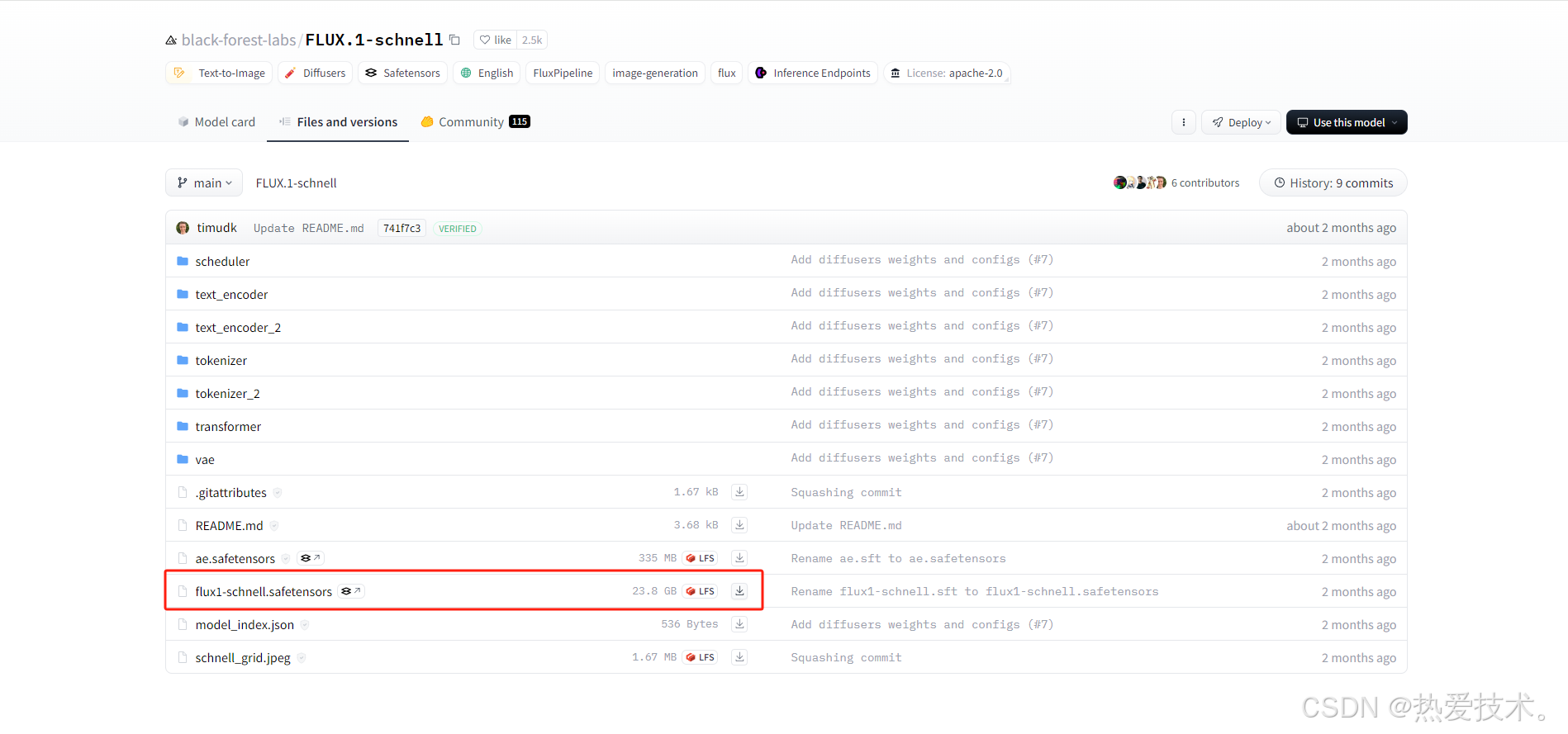The height and width of the screenshot is (734, 1568).
Task: Click the LFS badge on ae.safetensors
Action: click(x=700, y=558)
